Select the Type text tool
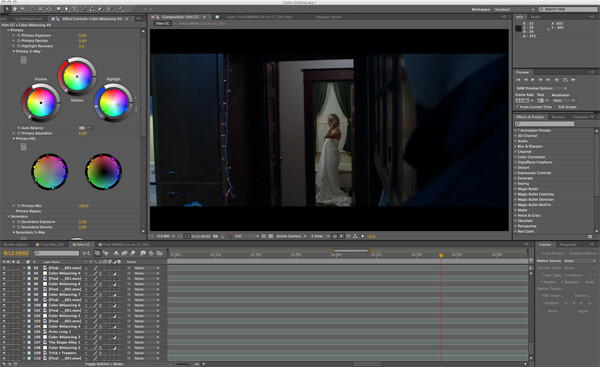The height and width of the screenshot is (367, 600). (75, 9)
